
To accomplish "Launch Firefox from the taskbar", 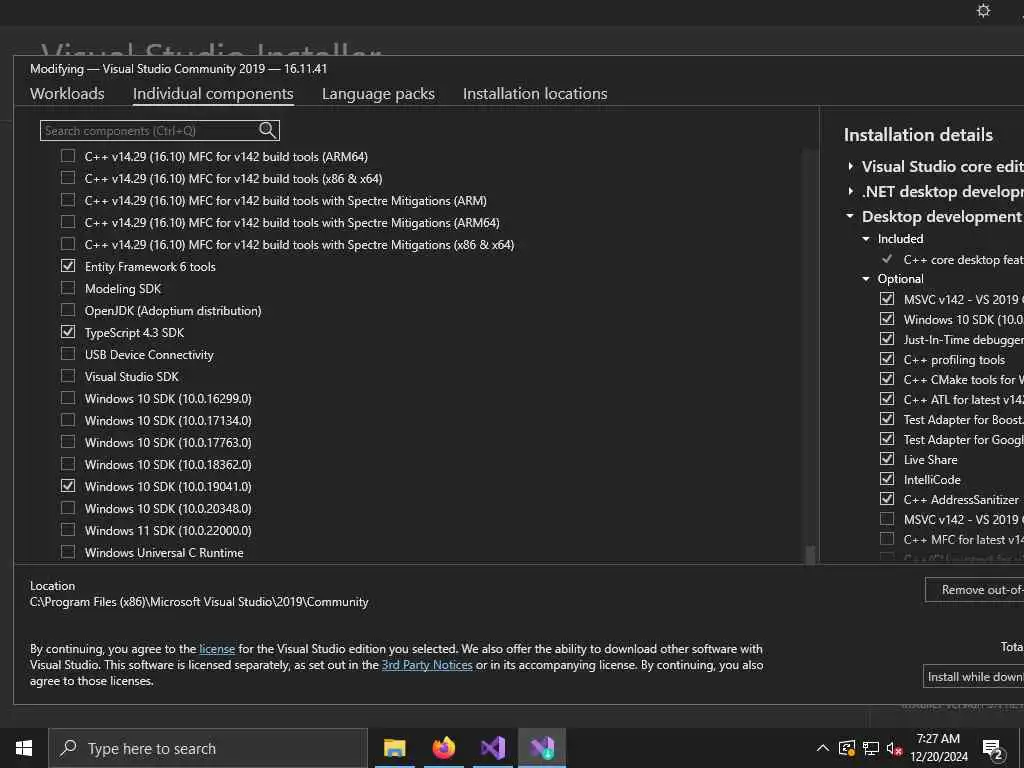I will 443,748.
